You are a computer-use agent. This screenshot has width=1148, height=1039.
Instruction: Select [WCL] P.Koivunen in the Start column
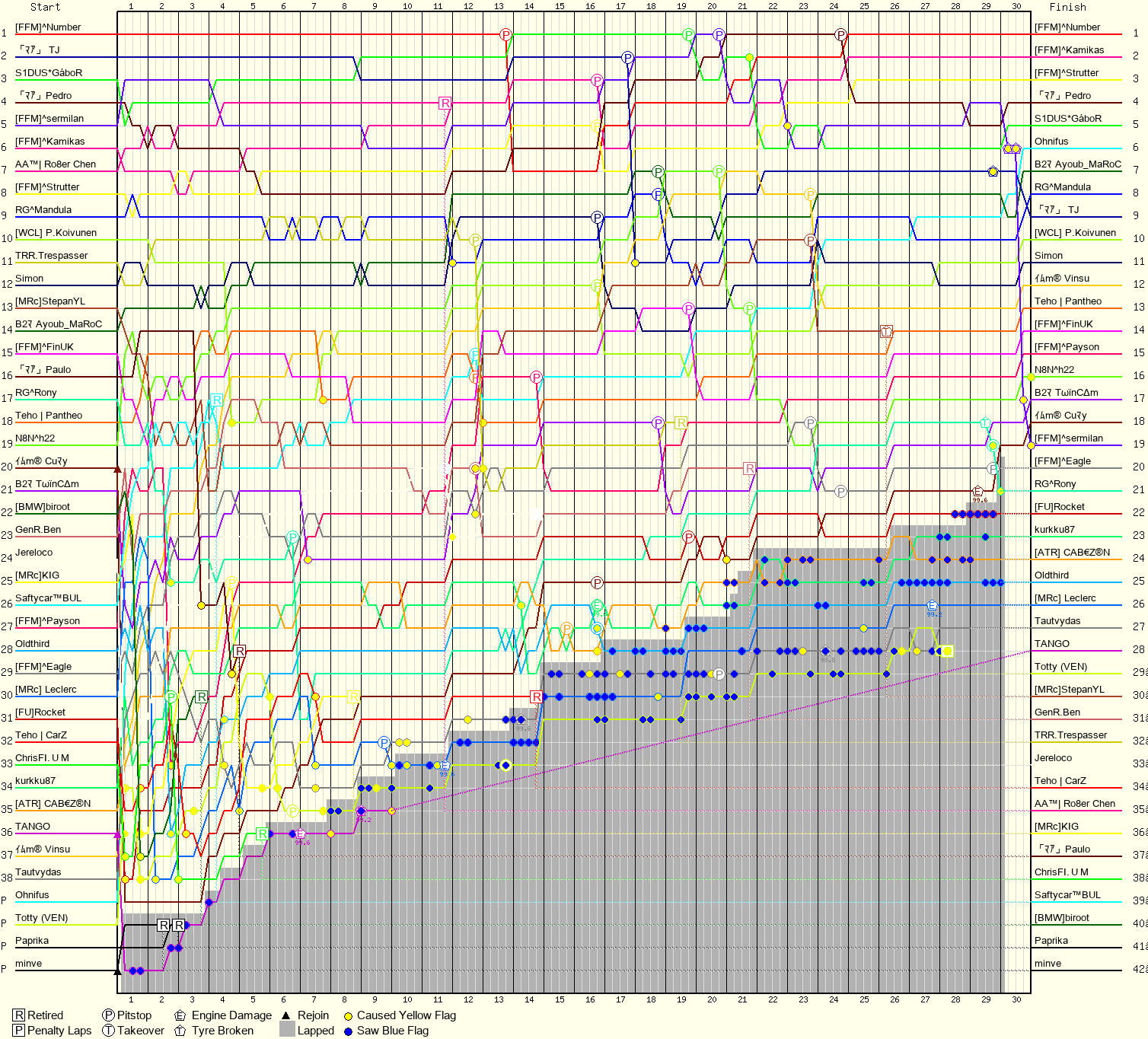(x=56, y=233)
